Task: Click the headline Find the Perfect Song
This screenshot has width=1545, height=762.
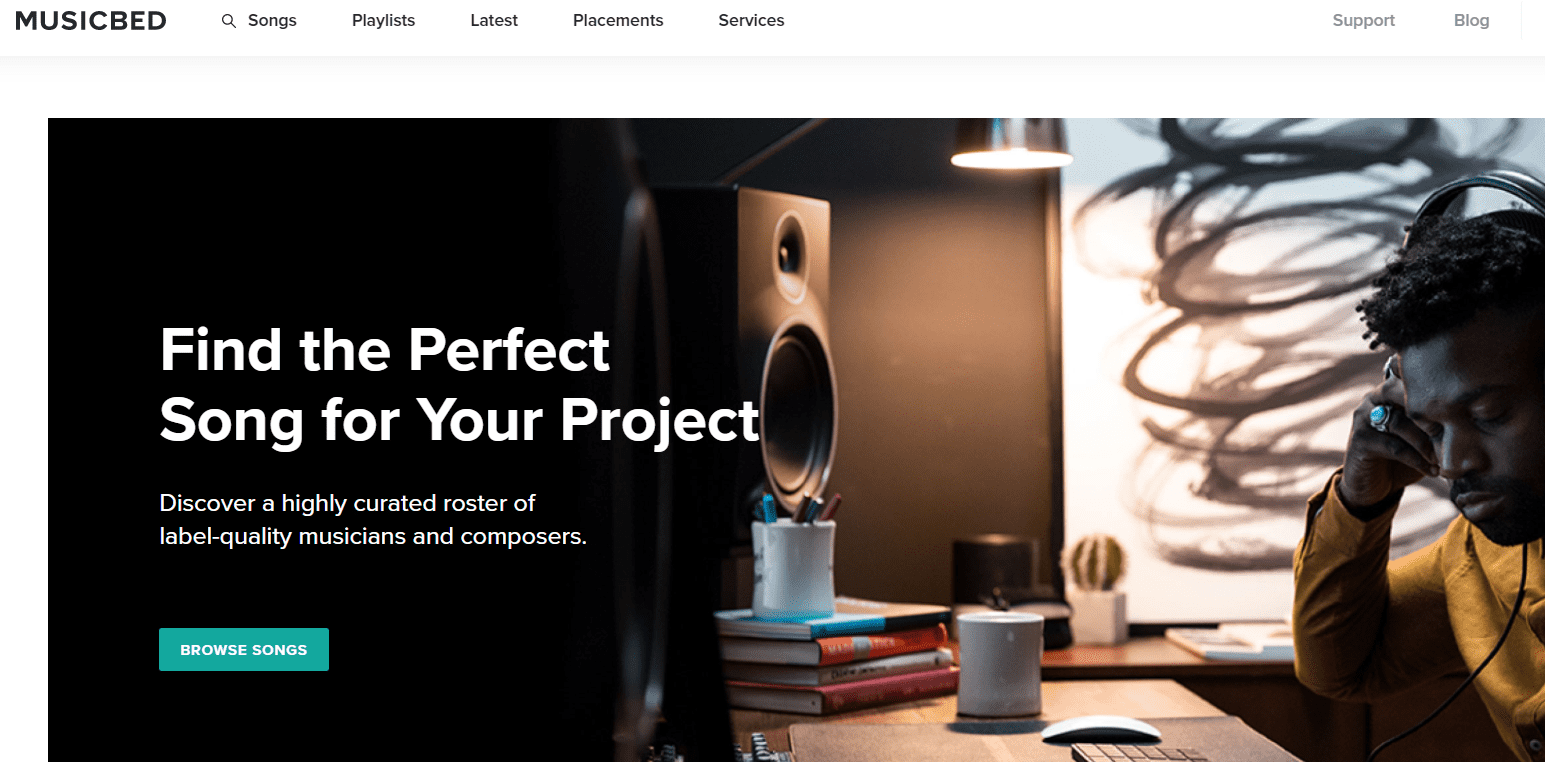Action: [459, 384]
